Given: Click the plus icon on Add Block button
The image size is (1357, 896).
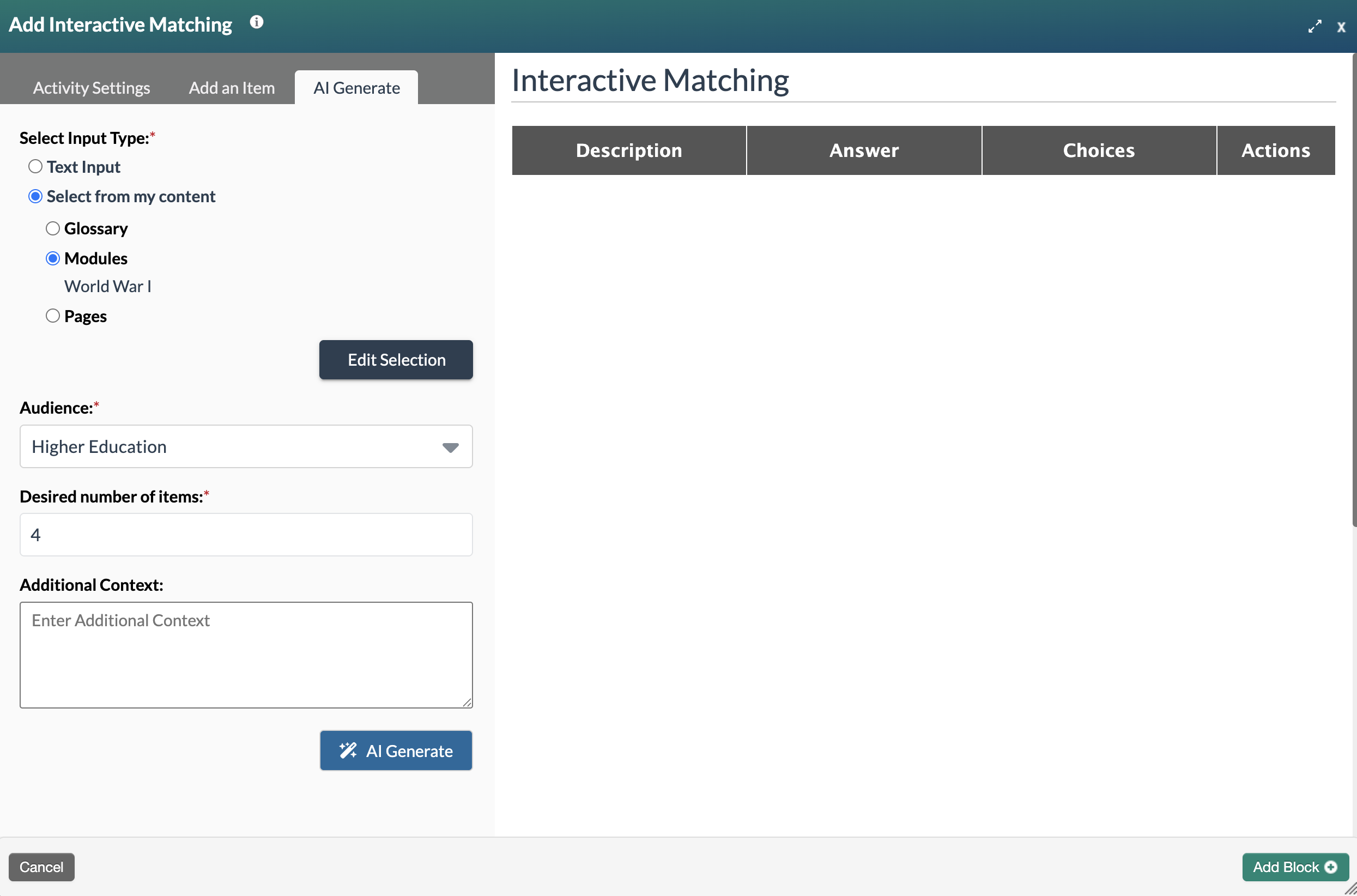Looking at the screenshot, I should tap(1331, 867).
